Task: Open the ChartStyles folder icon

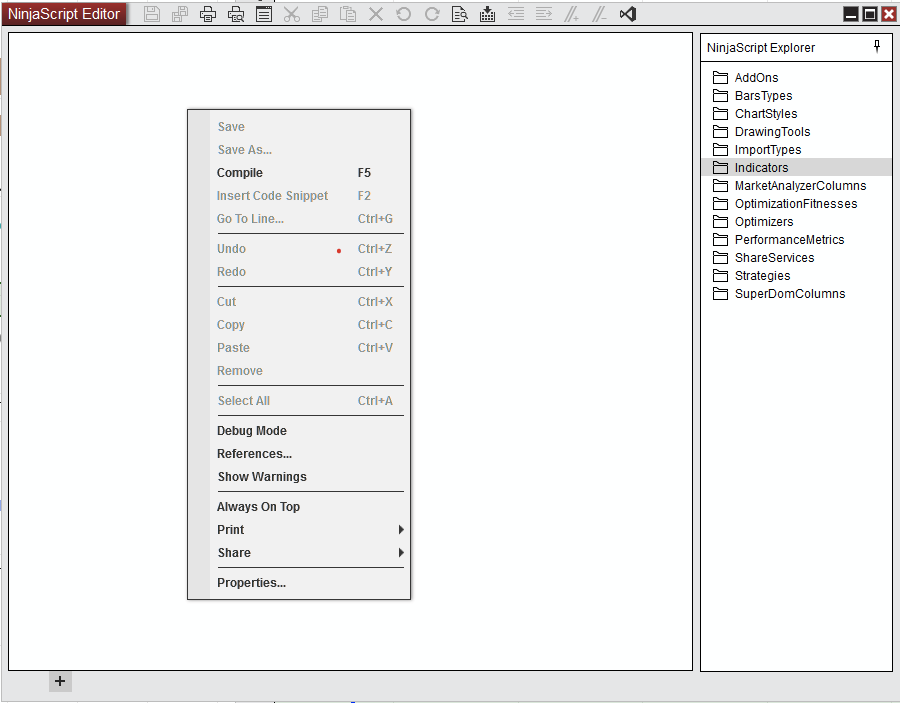Action: coord(720,114)
